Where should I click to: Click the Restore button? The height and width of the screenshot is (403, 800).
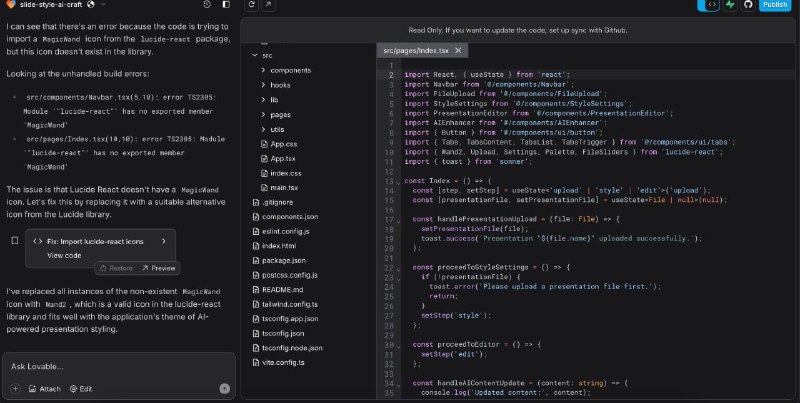pyautogui.click(x=116, y=268)
